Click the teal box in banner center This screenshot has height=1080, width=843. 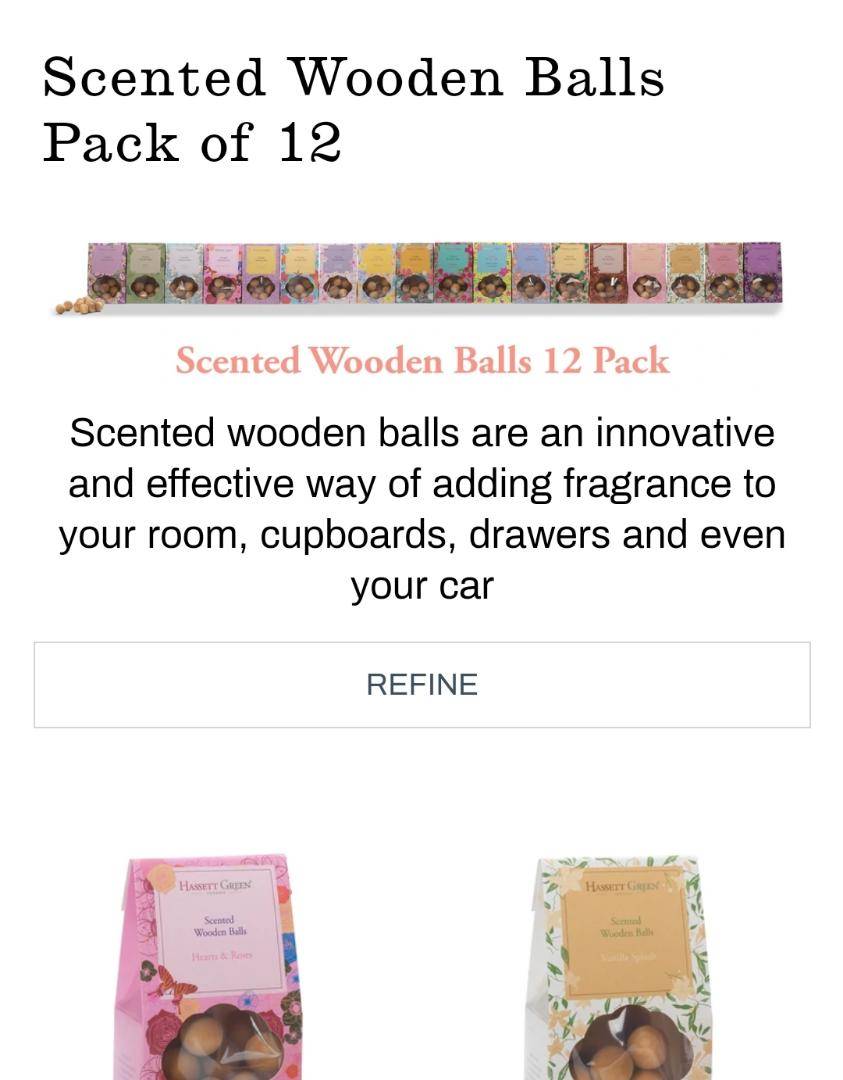[x=453, y=272]
